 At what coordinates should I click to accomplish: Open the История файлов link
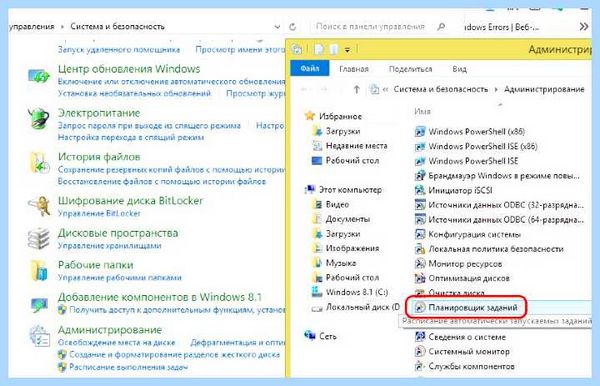tap(99, 157)
